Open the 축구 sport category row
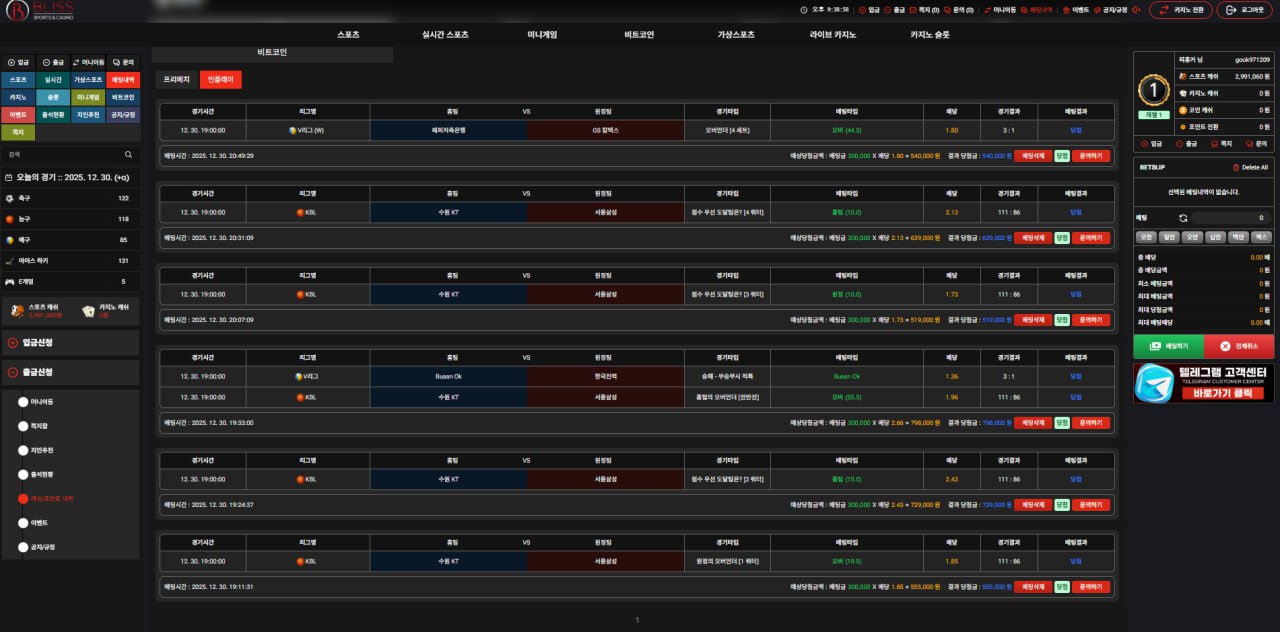The width and height of the screenshot is (1280, 632). (x=70, y=199)
